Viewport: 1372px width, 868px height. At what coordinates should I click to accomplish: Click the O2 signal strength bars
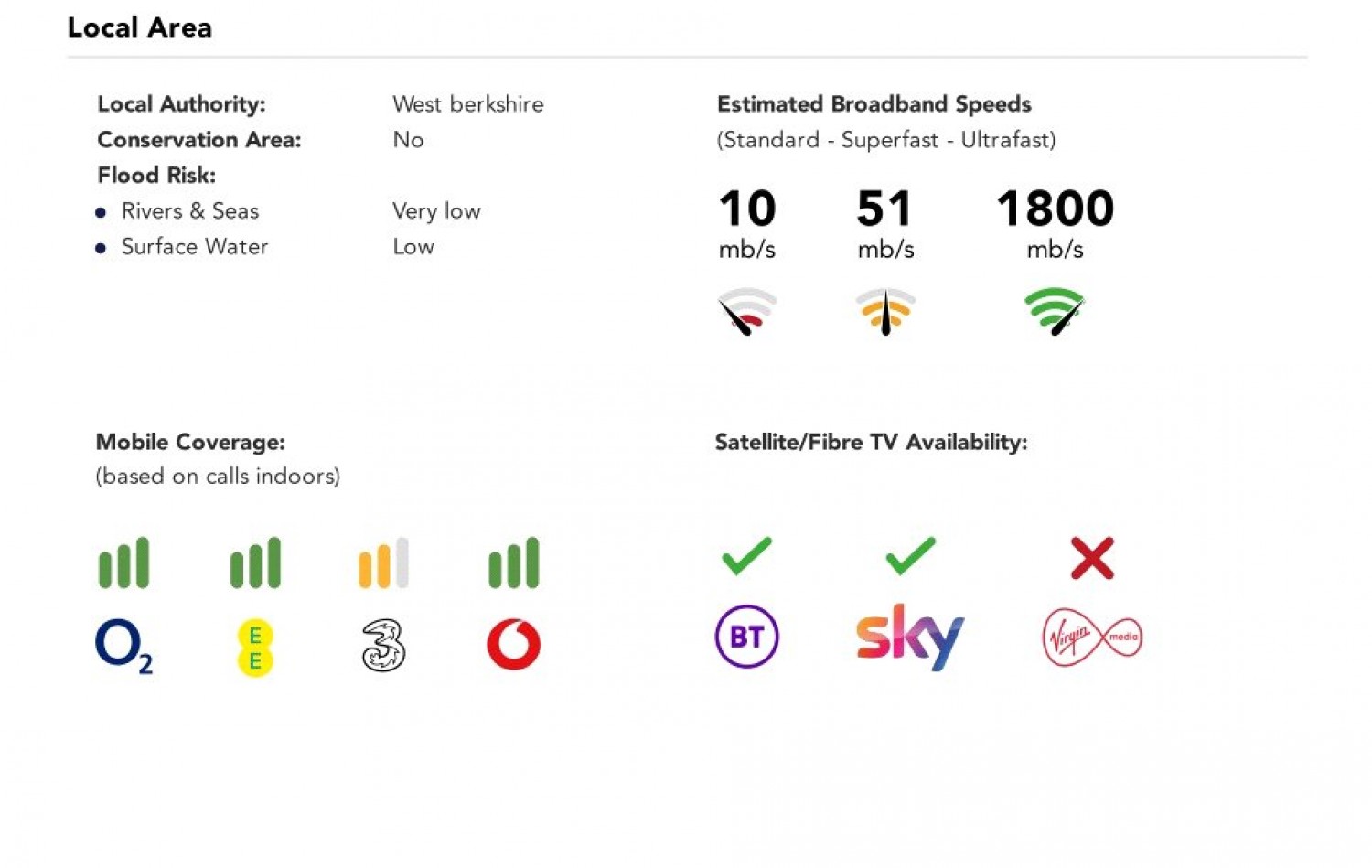click(124, 563)
